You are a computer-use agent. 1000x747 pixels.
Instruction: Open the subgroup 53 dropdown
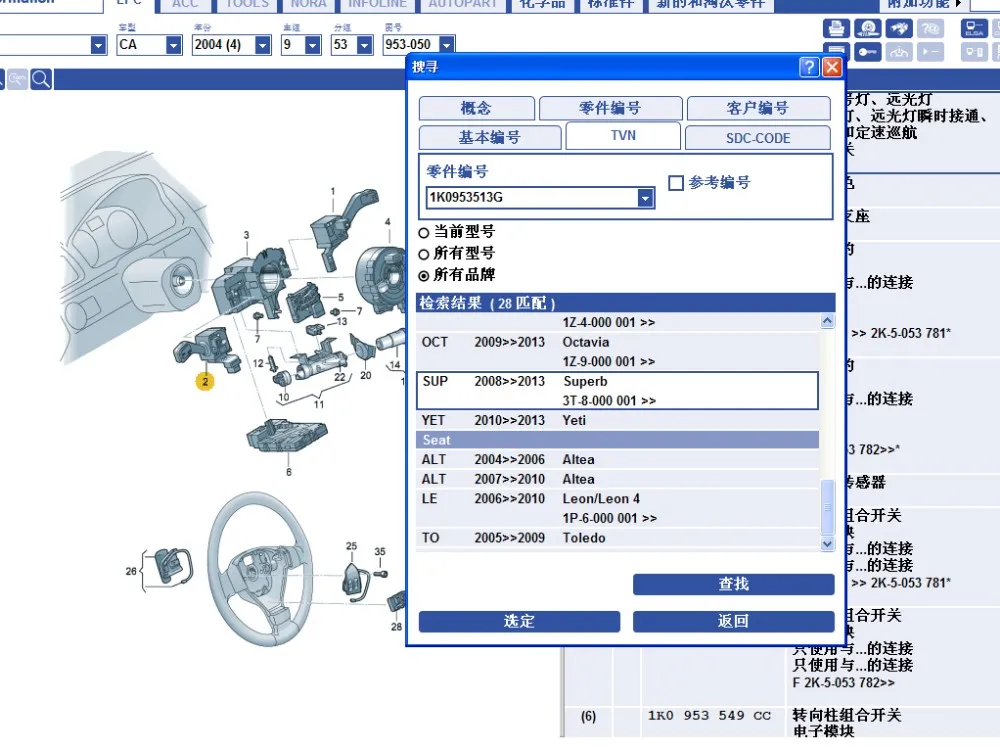pyautogui.click(x=365, y=45)
